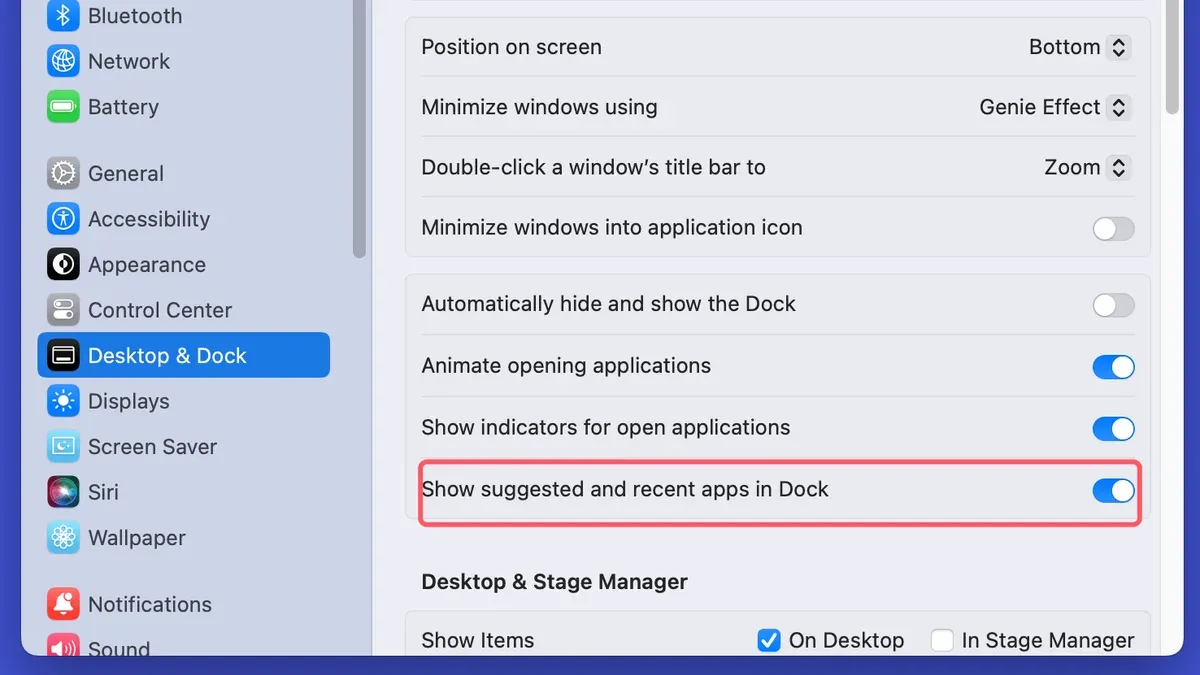Image resolution: width=1200 pixels, height=675 pixels.
Task: Click the General gear icon
Action: (63, 173)
